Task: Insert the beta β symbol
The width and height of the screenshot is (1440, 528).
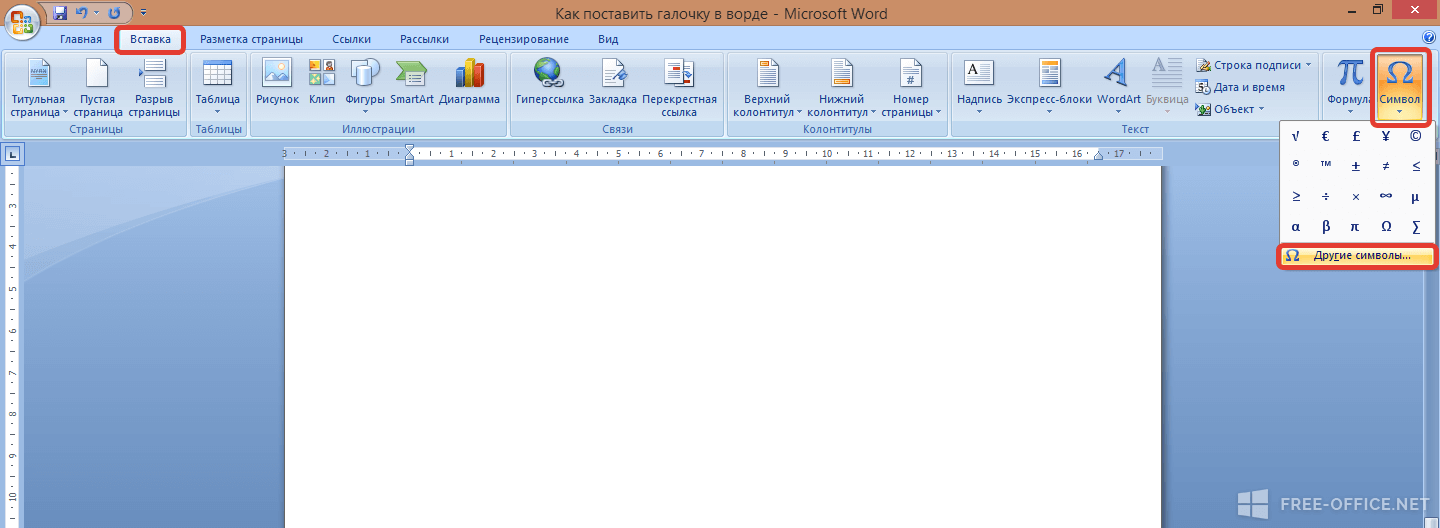Action: tap(1326, 227)
